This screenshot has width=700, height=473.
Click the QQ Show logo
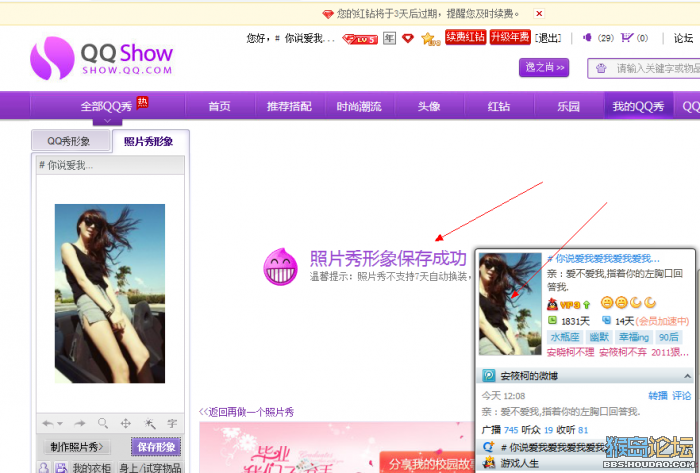pyautogui.click(x=101, y=58)
